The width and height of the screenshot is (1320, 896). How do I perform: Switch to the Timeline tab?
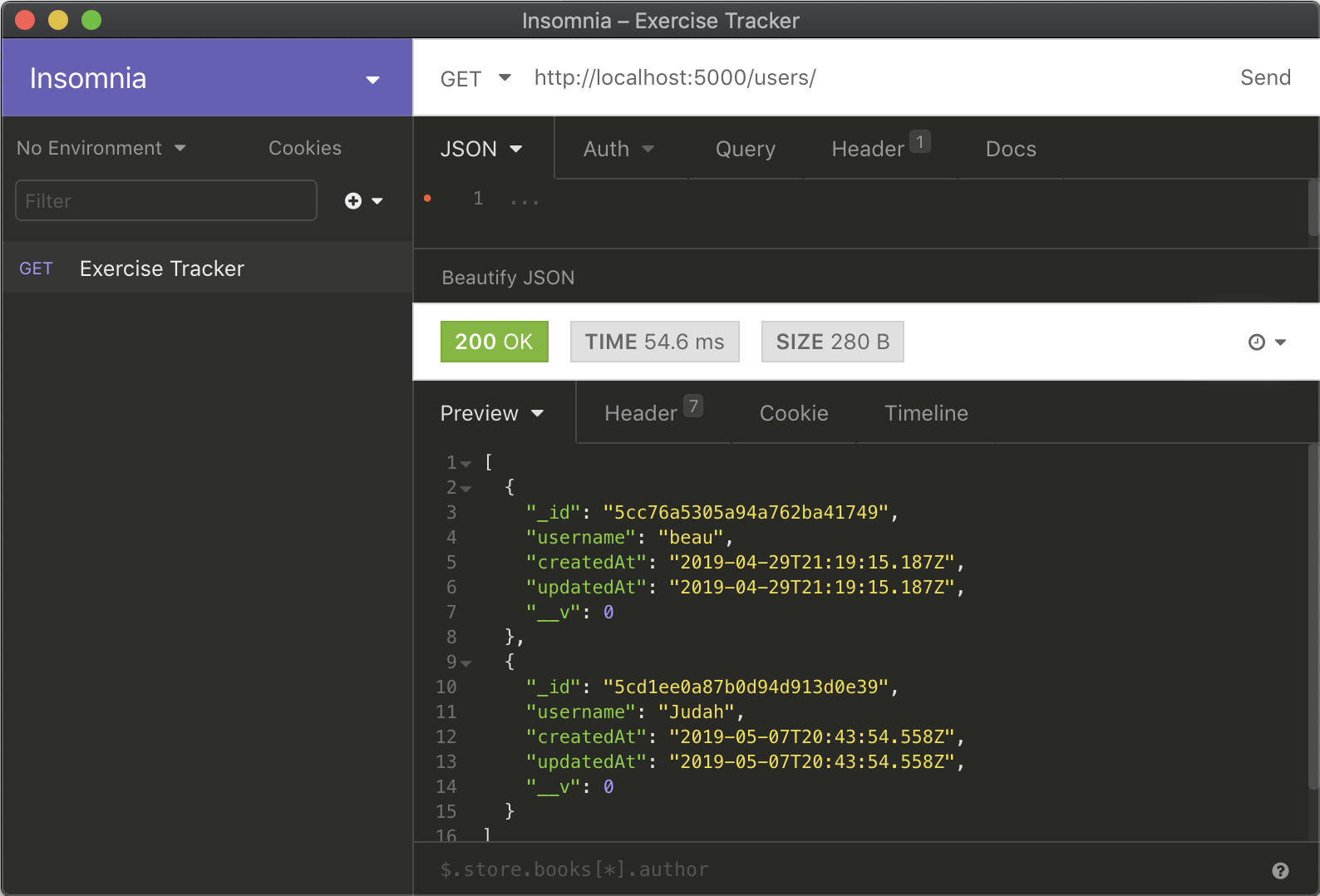click(926, 413)
